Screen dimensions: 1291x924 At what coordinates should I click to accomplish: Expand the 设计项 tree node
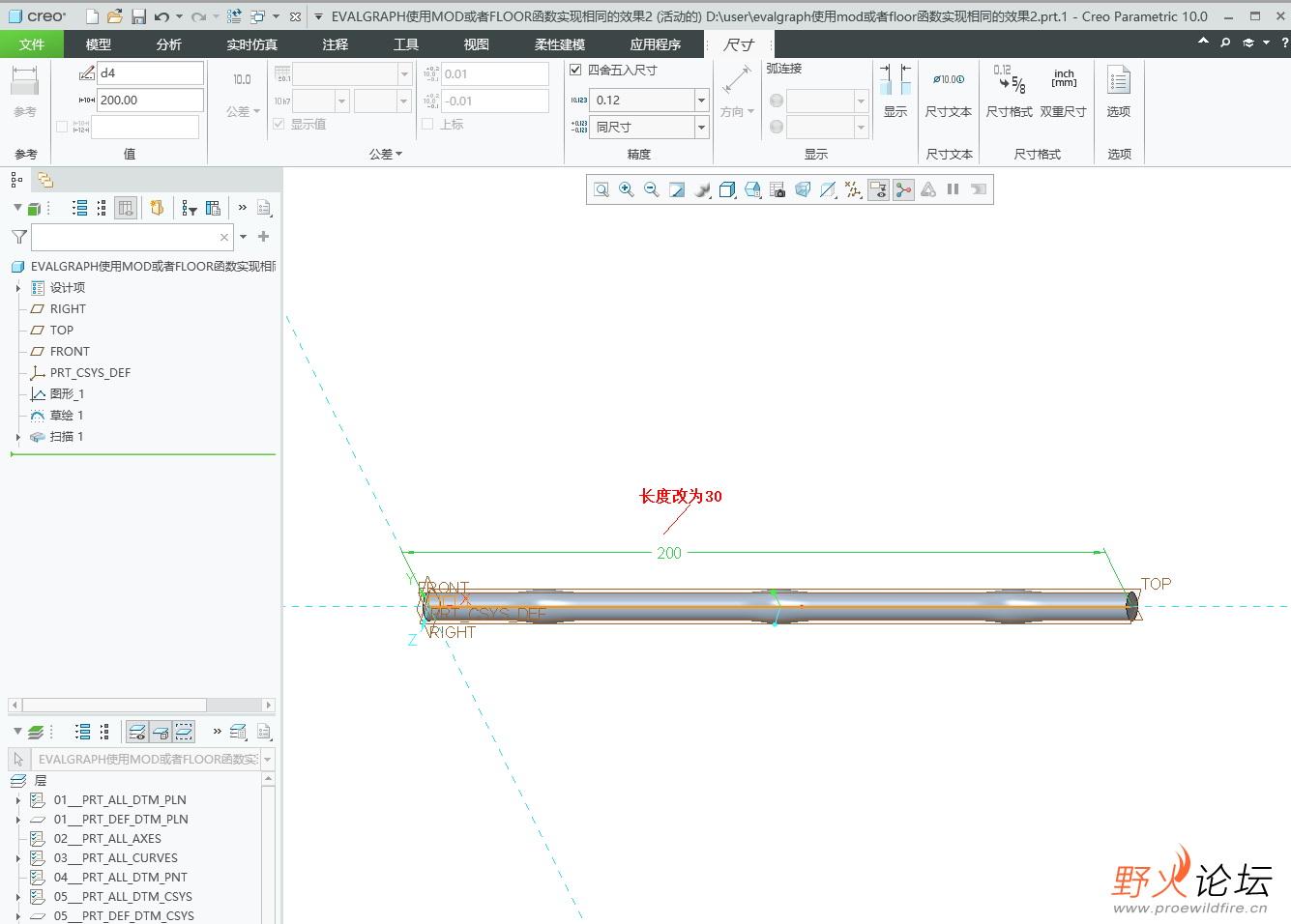click(17, 288)
